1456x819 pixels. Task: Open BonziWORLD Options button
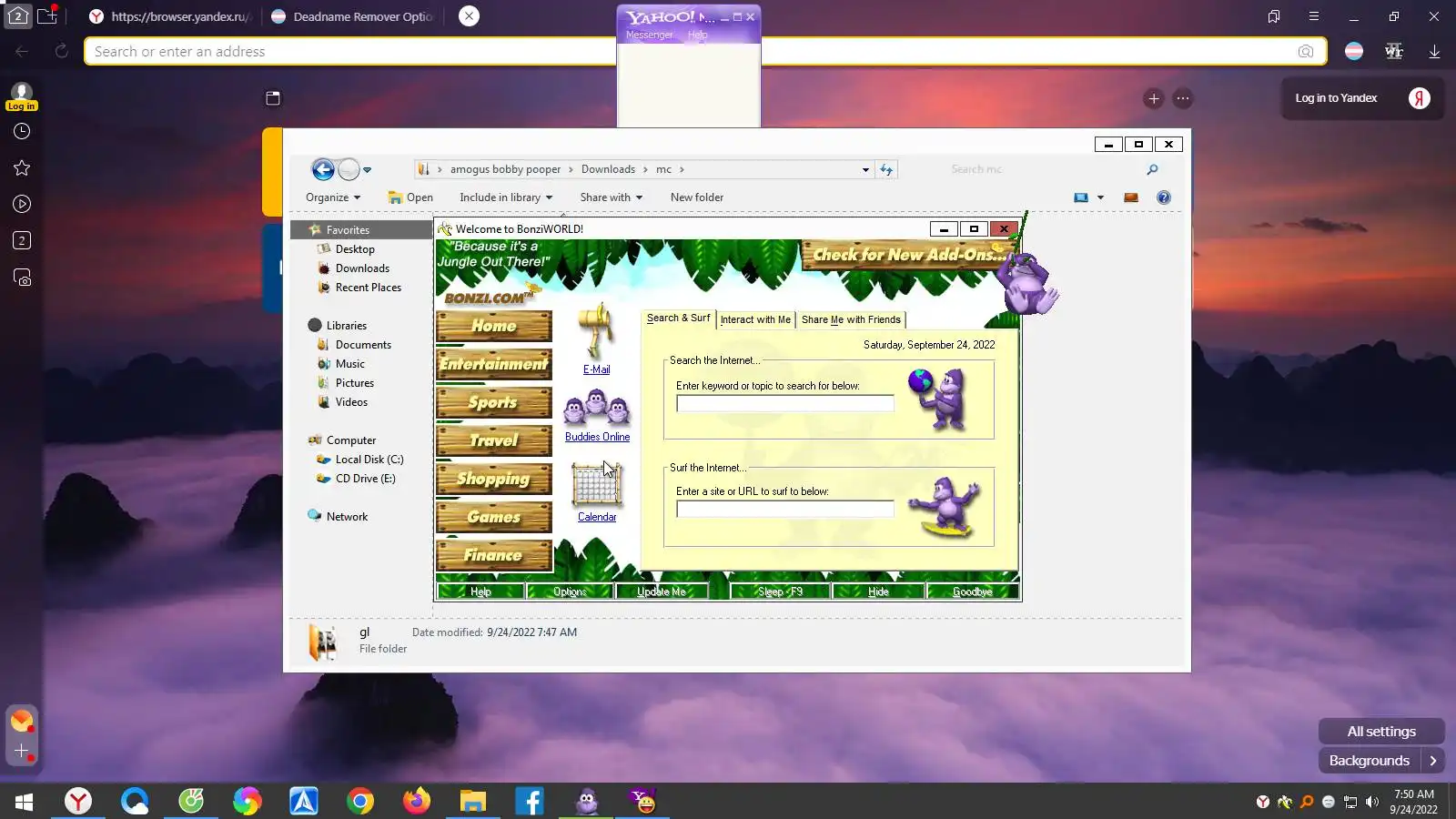coord(570,591)
